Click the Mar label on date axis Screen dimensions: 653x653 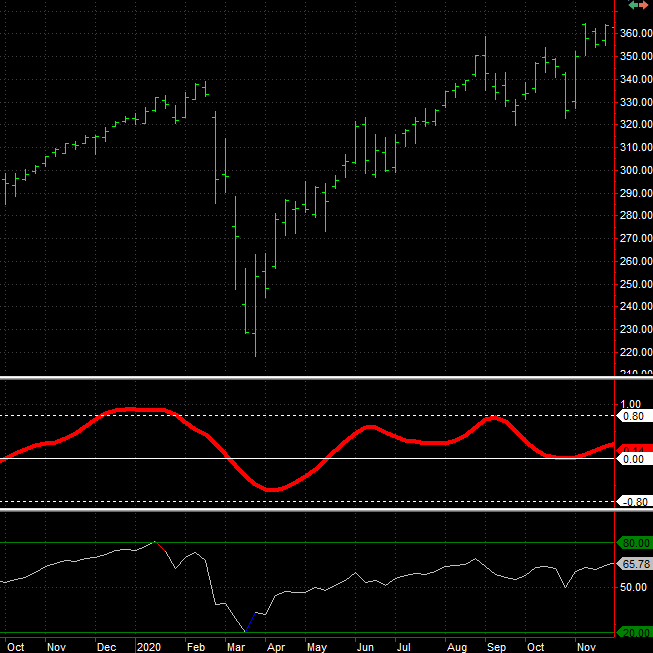coord(236,647)
